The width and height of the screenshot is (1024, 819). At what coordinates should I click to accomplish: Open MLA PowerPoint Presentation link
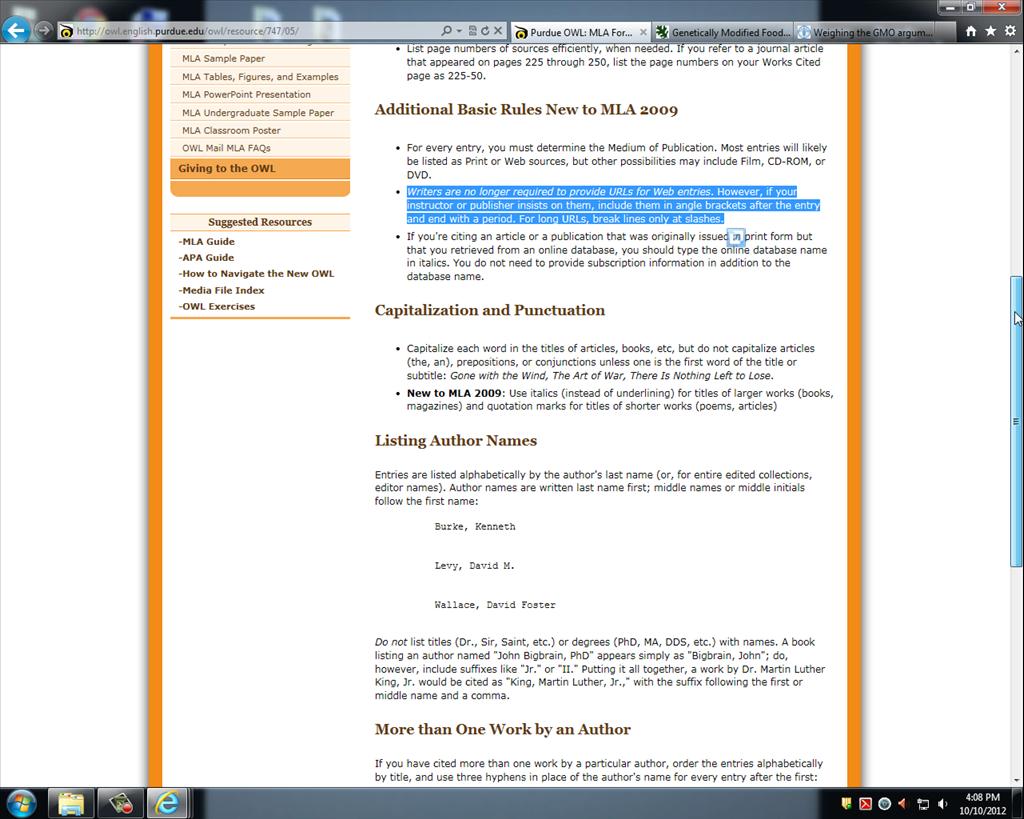[x=246, y=94]
